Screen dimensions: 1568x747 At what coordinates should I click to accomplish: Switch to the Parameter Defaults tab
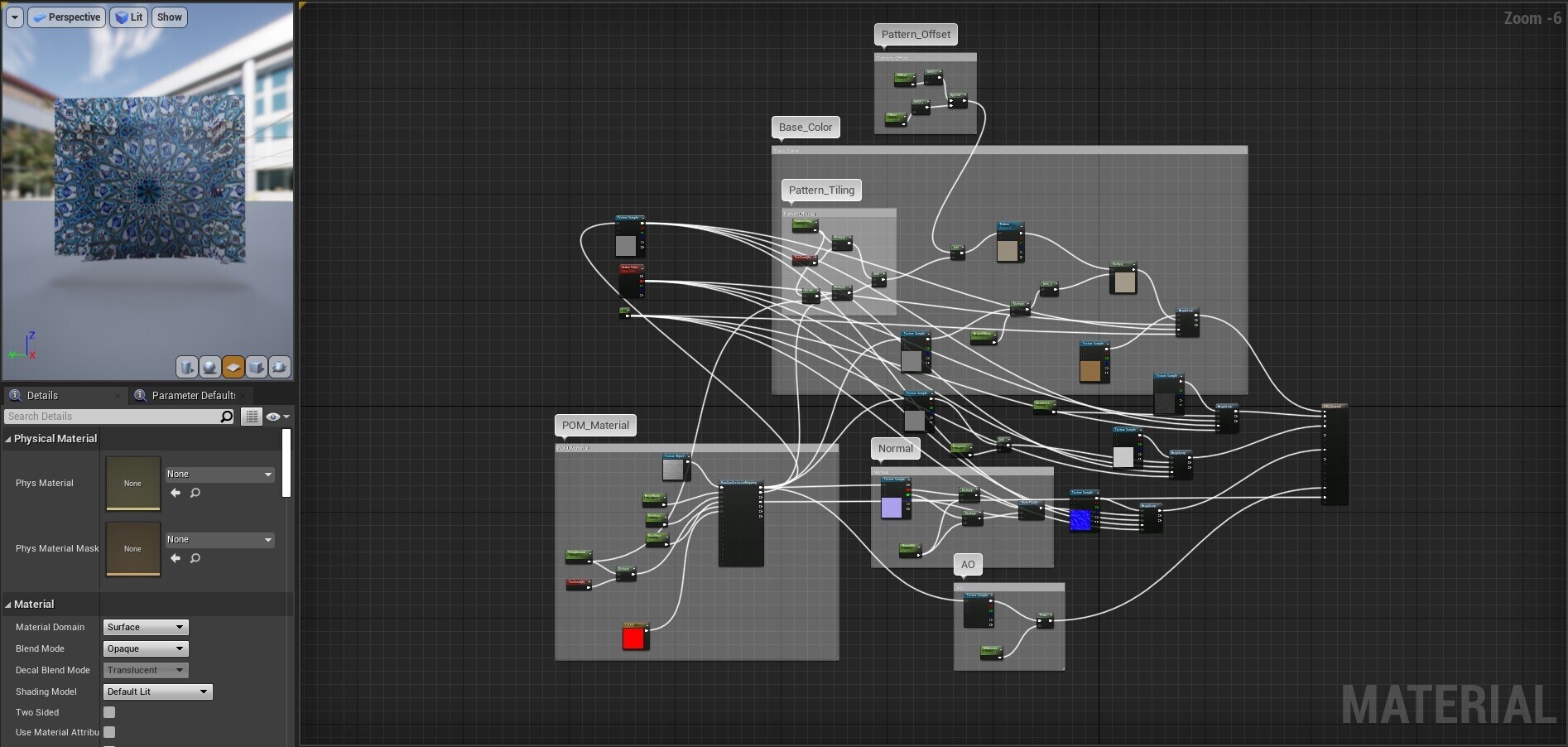tap(193, 396)
